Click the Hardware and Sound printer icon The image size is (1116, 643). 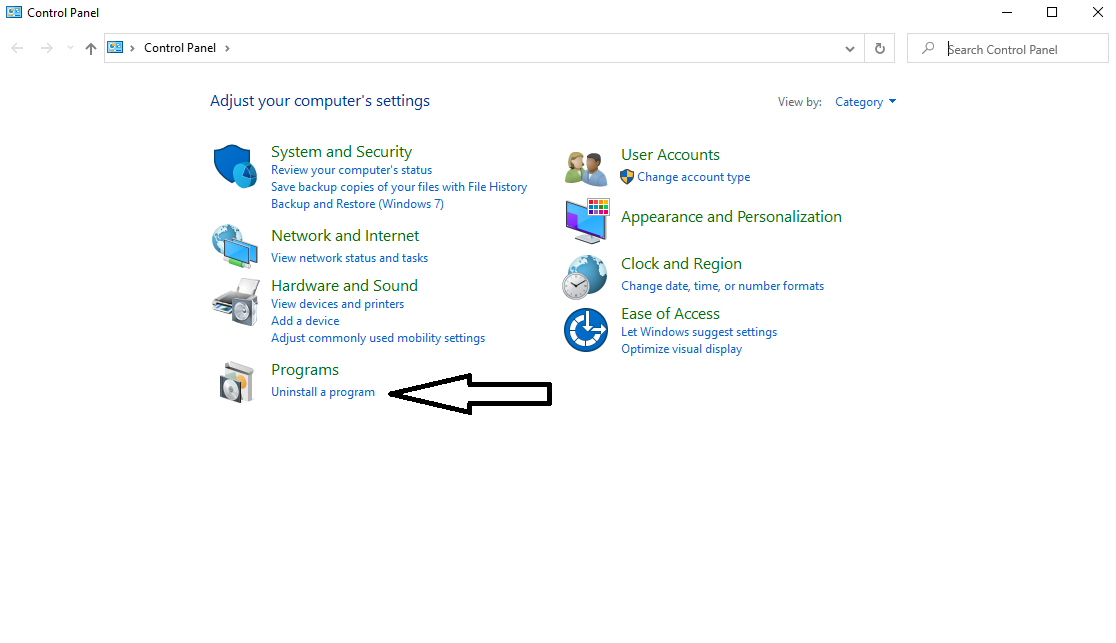(x=236, y=302)
